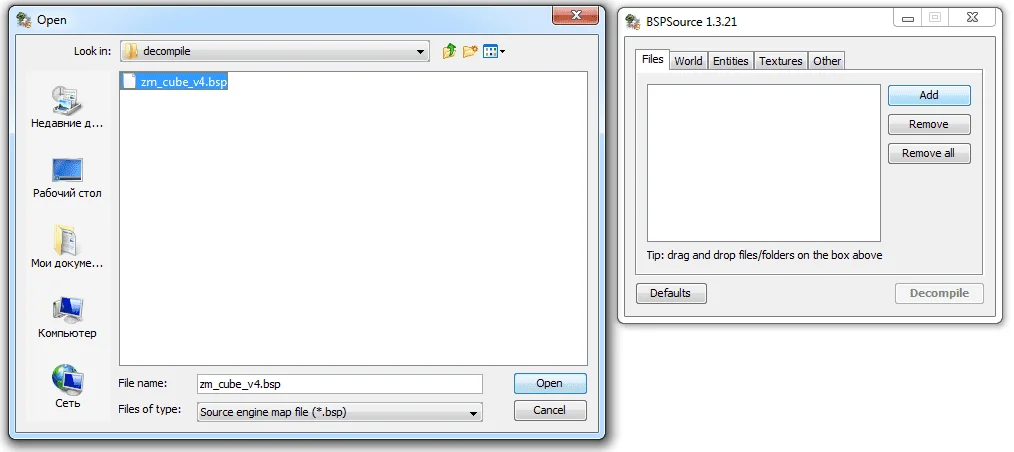Open the Textures tab

pos(781,61)
